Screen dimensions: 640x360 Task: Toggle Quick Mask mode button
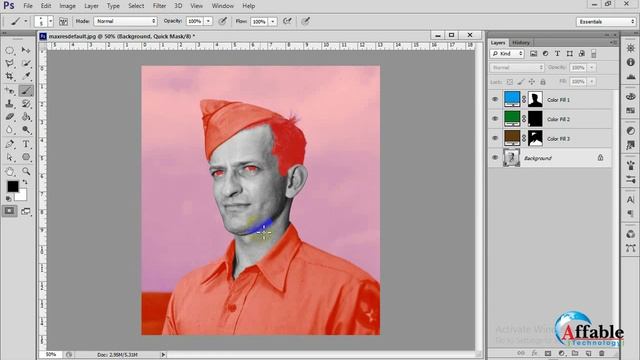point(10,211)
